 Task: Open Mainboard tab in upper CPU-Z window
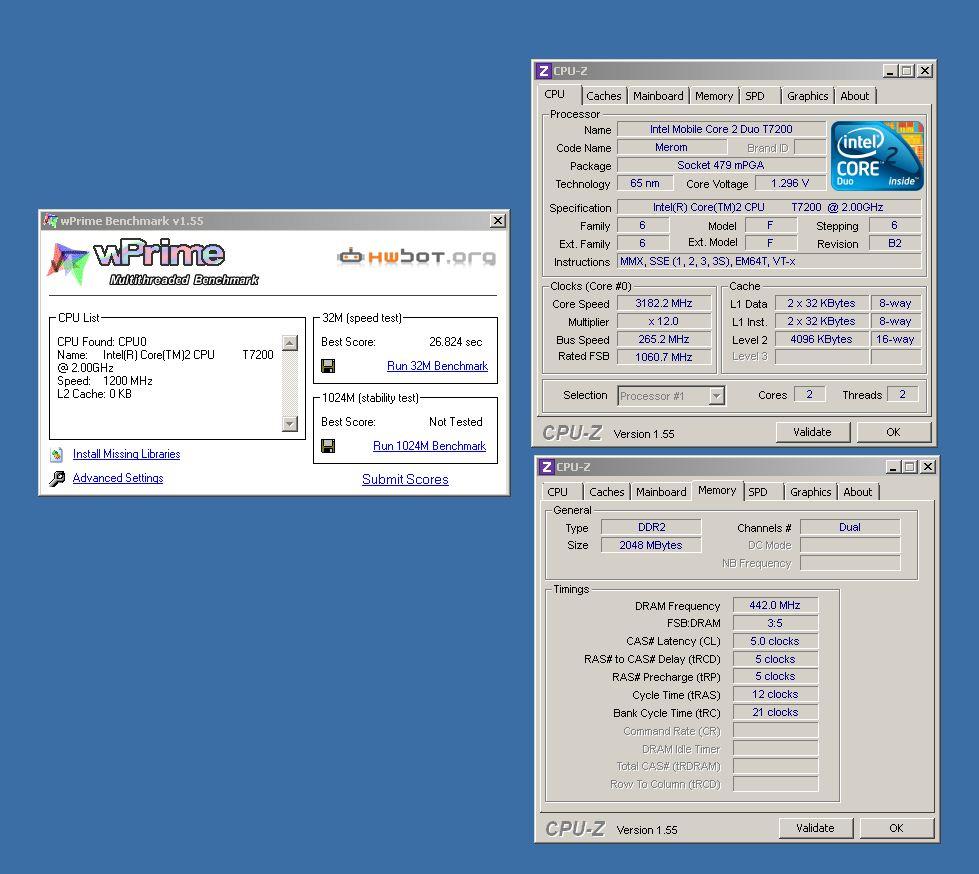tap(658, 96)
